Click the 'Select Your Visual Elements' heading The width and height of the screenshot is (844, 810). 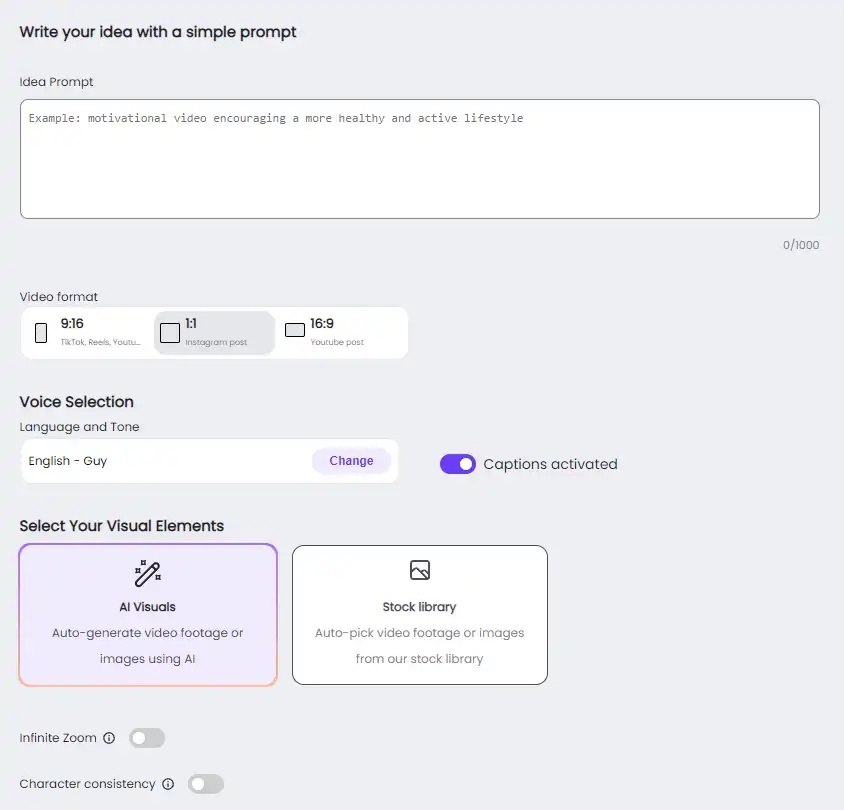click(122, 526)
